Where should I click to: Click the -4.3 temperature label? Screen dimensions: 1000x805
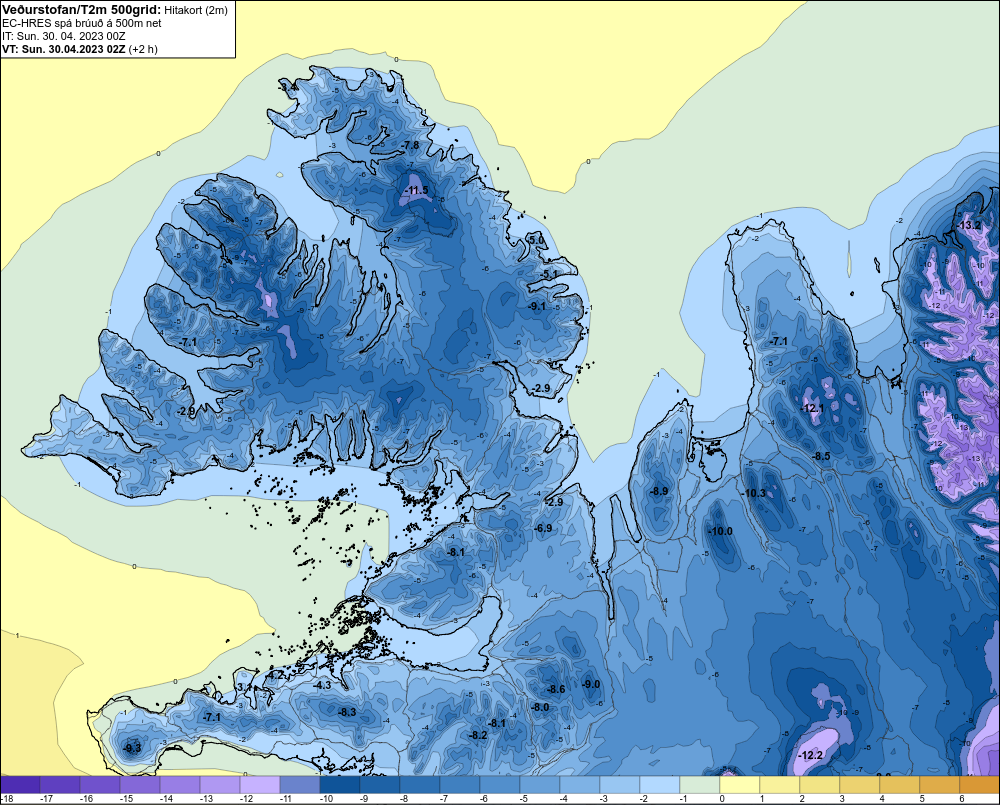pyautogui.click(x=323, y=685)
